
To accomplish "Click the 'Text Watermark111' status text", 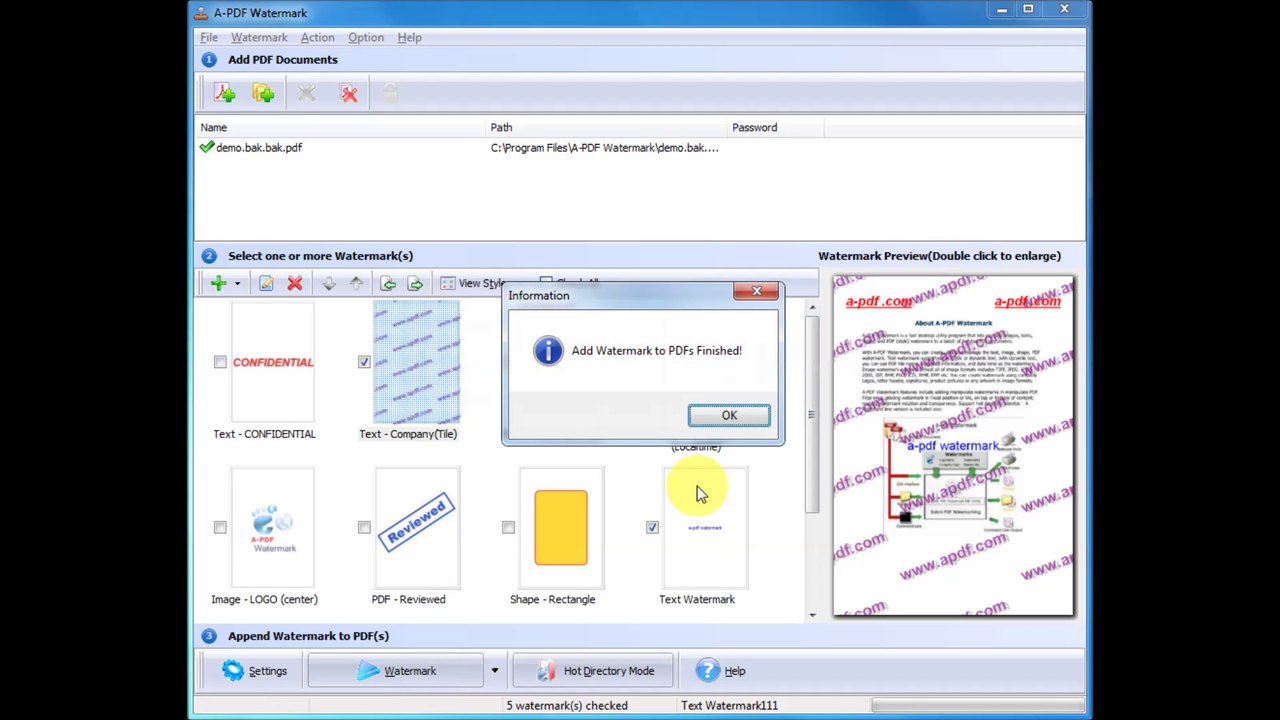I will coord(729,705).
